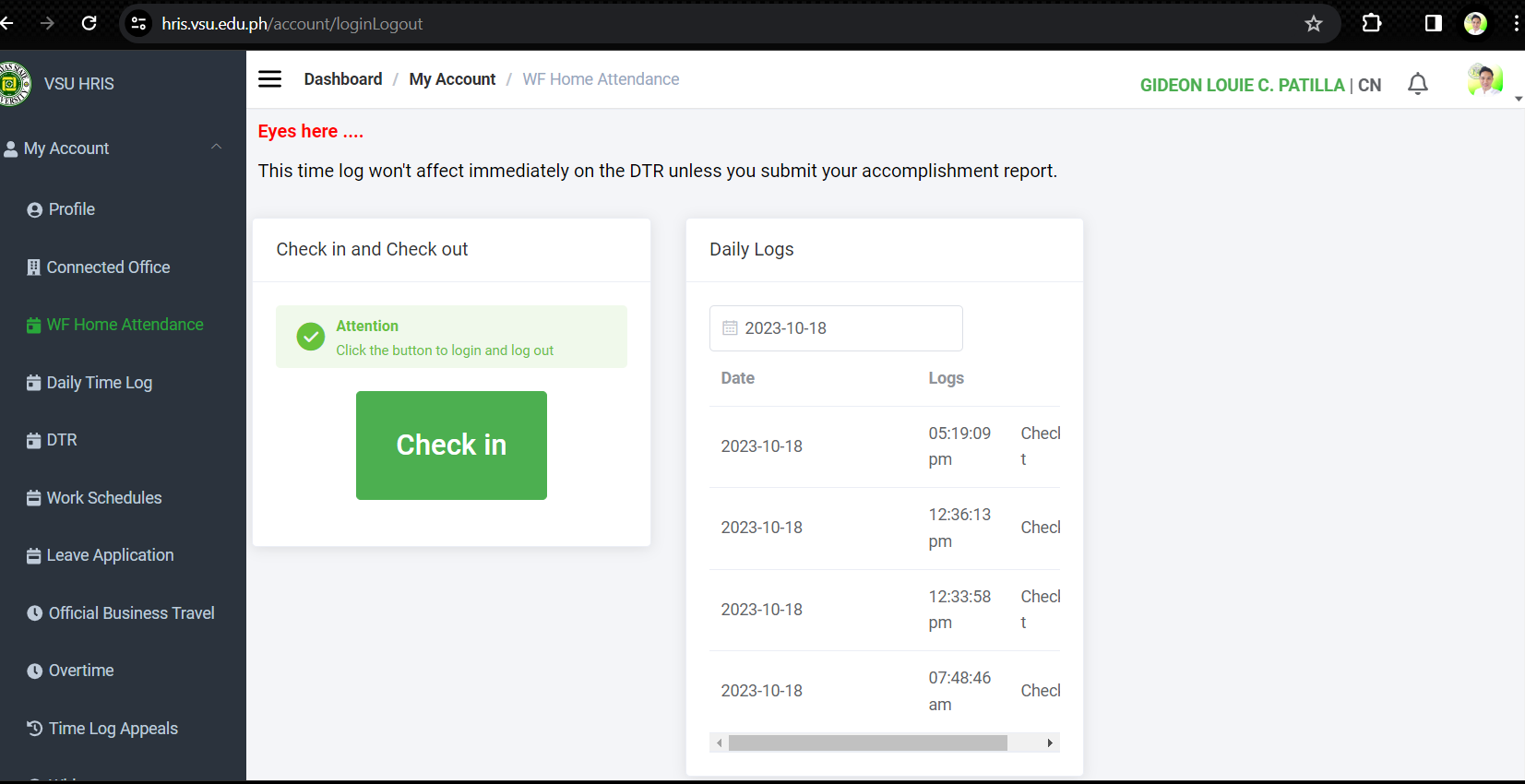Click My Account breadcrumb link

(452, 79)
